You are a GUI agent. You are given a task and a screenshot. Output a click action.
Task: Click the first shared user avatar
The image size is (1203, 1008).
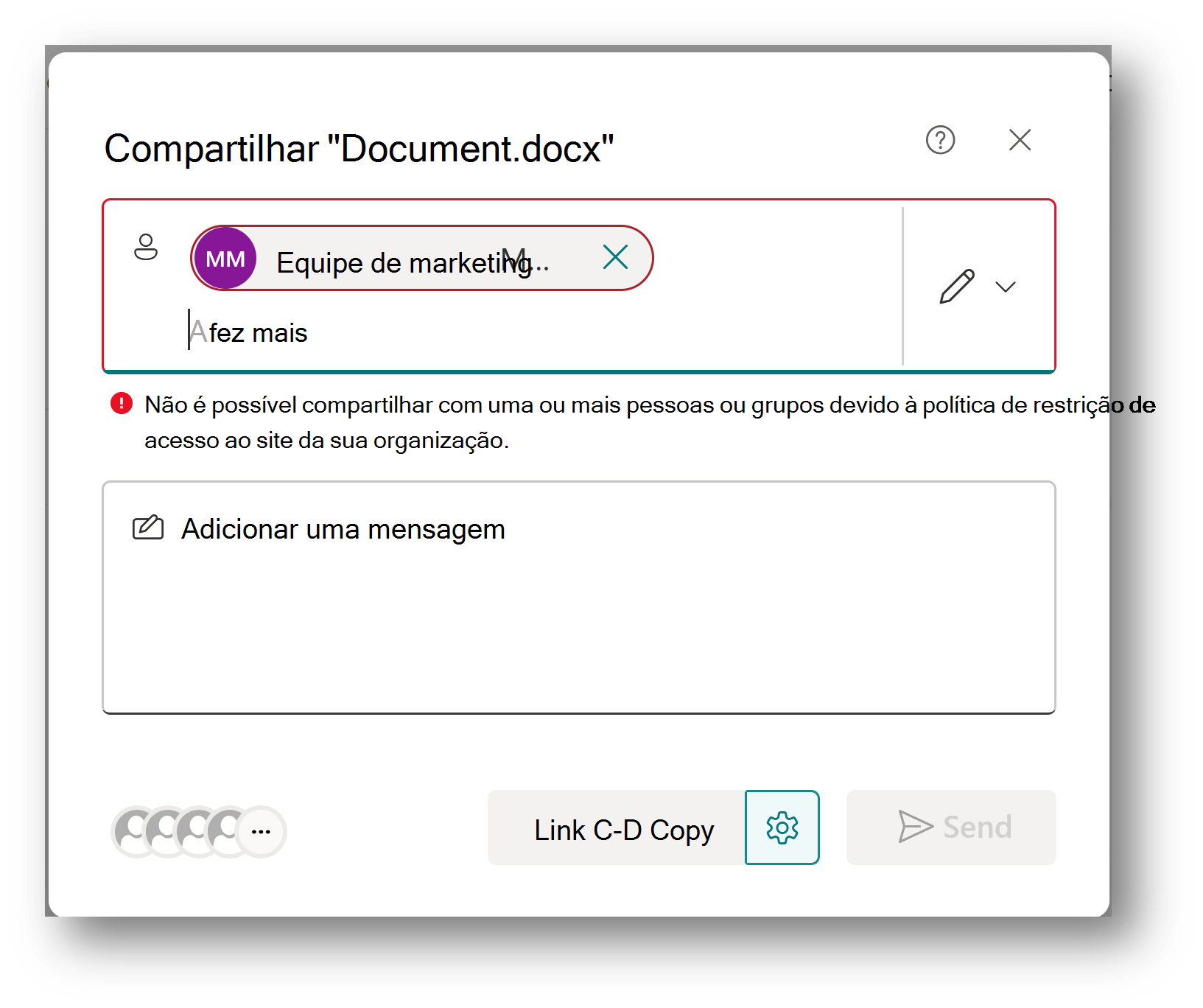[135, 832]
